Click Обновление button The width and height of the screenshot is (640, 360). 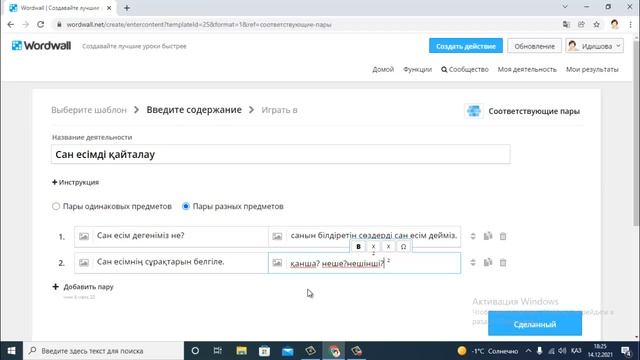[x=534, y=46]
